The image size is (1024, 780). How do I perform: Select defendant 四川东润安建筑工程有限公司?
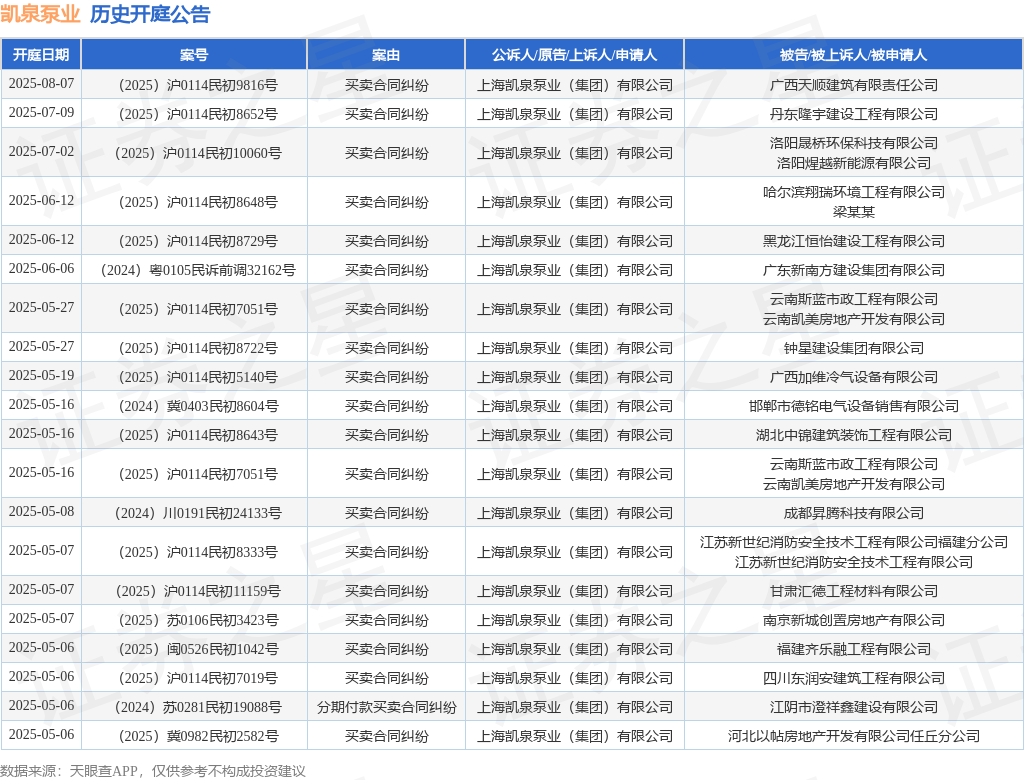(854, 678)
